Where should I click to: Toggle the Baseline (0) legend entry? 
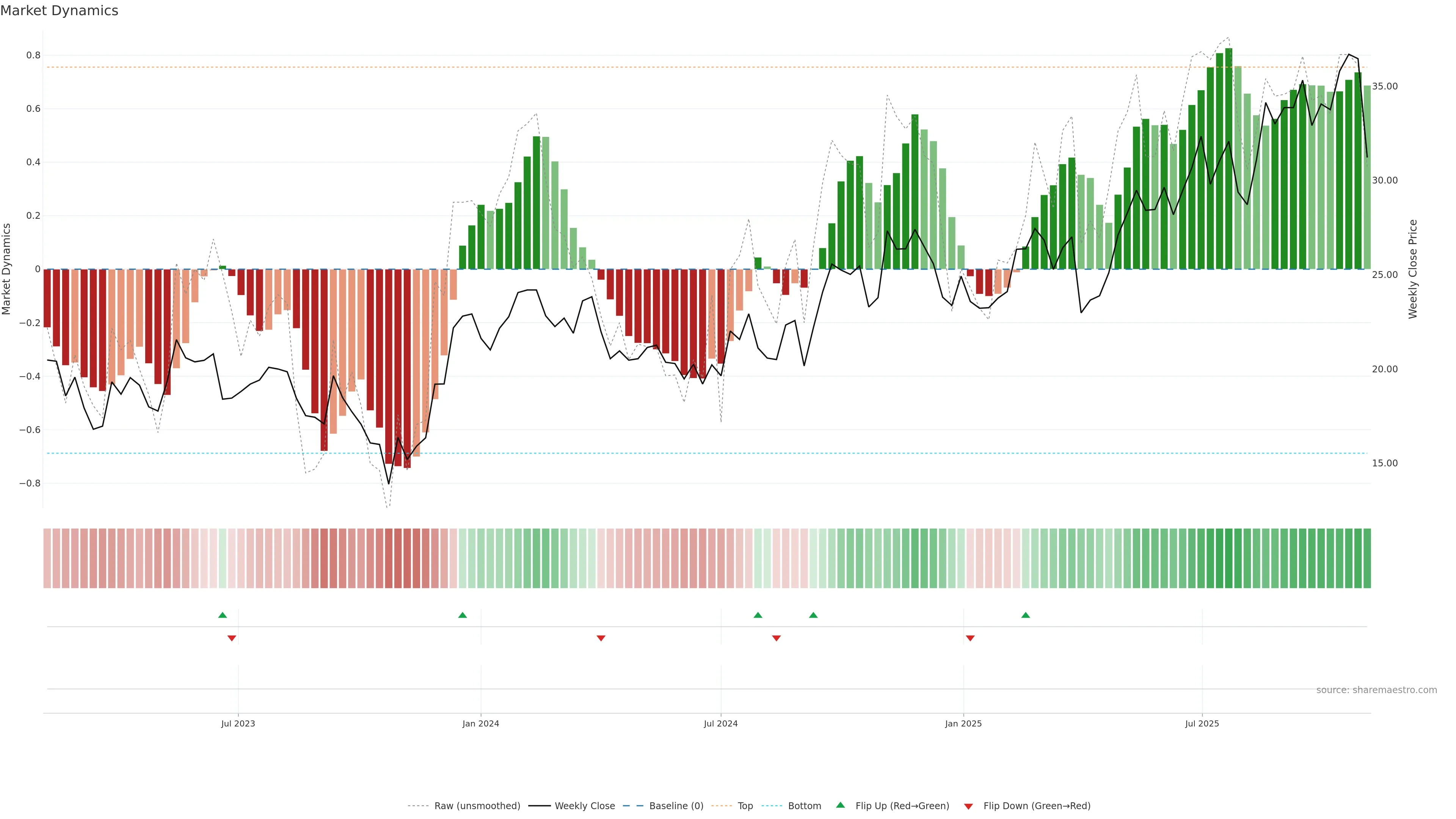[676, 806]
